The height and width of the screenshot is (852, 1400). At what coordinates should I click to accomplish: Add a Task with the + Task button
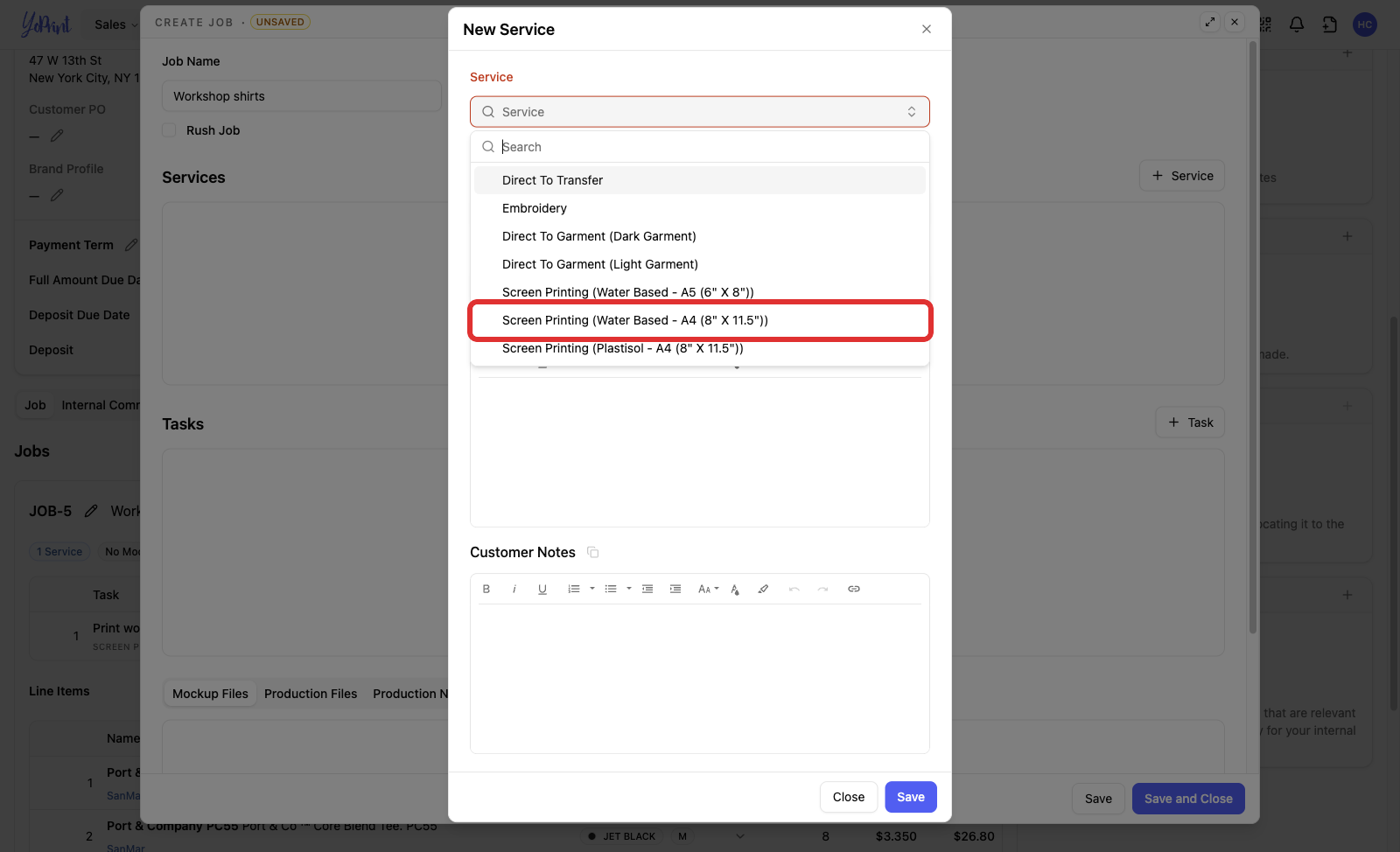click(1190, 423)
